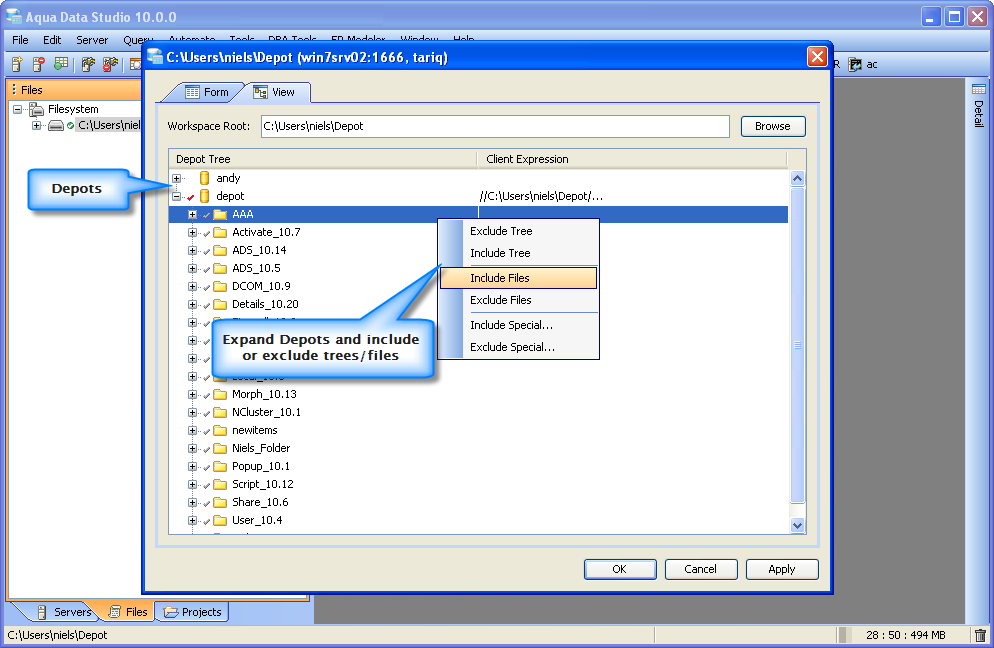The height and width of the screenshot is (648, 994).
Task: Click the toolbar icon beside the ac label
Action: [855, 65]
